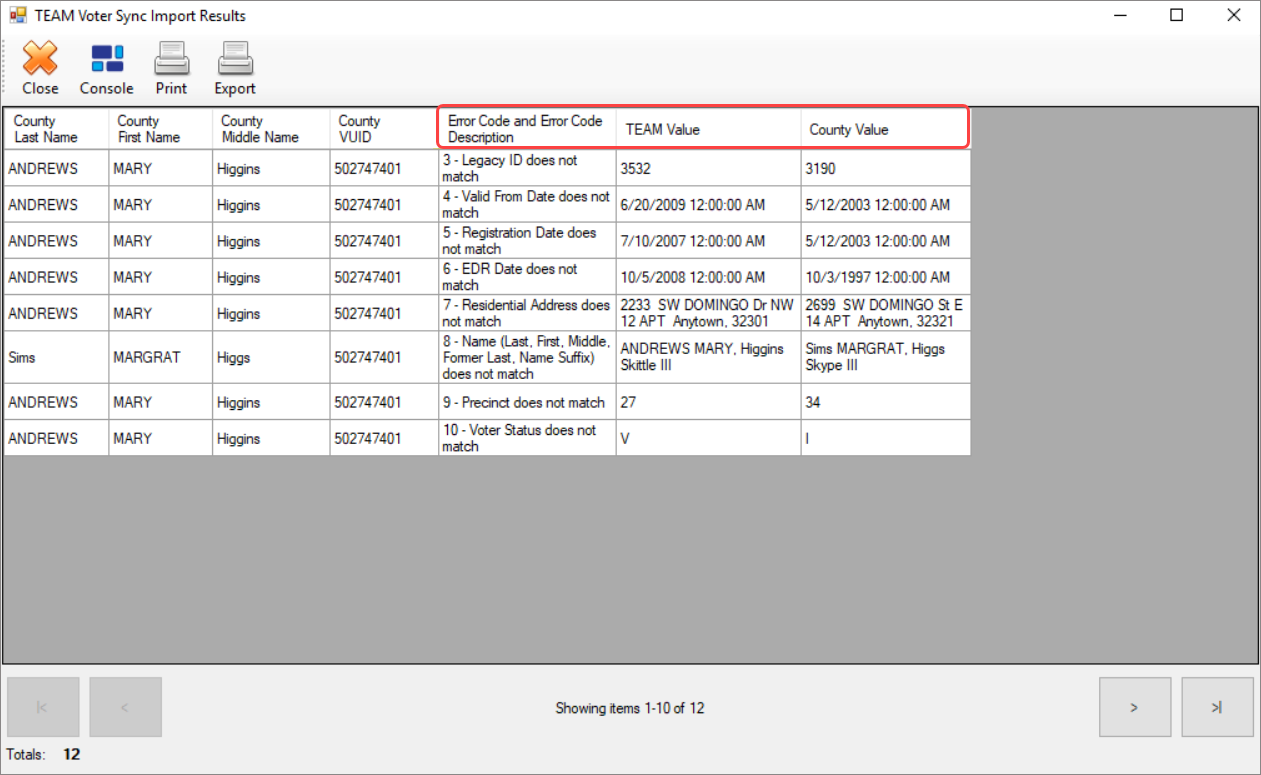Sort by County Middle Name column header

click(x=271, y=129)
